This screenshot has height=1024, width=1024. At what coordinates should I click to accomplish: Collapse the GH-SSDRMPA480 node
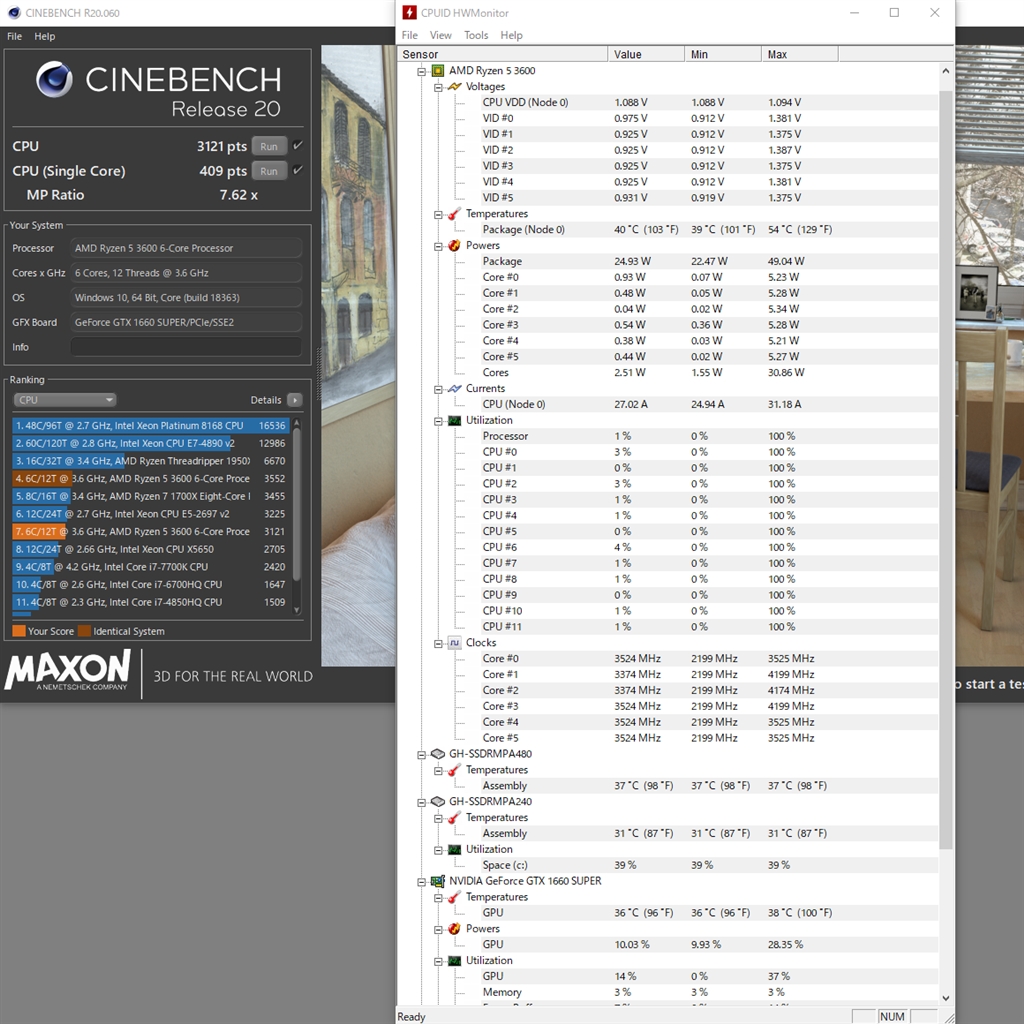[421, 754]
